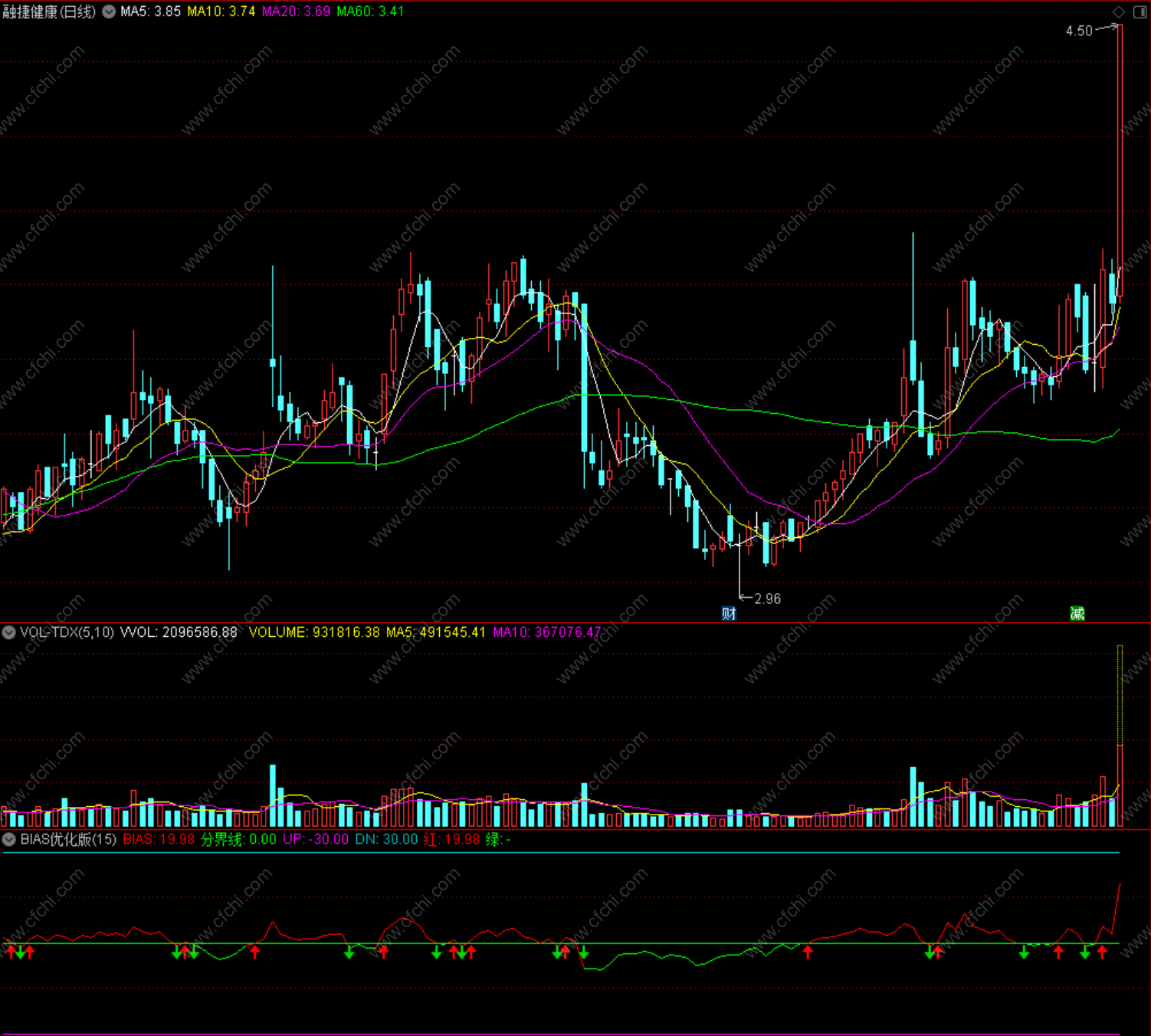The width and height of the screenshot is (1151, 1036).
Task: Click the BIAS优化版(15) indicator name
Action: [68, 839]
